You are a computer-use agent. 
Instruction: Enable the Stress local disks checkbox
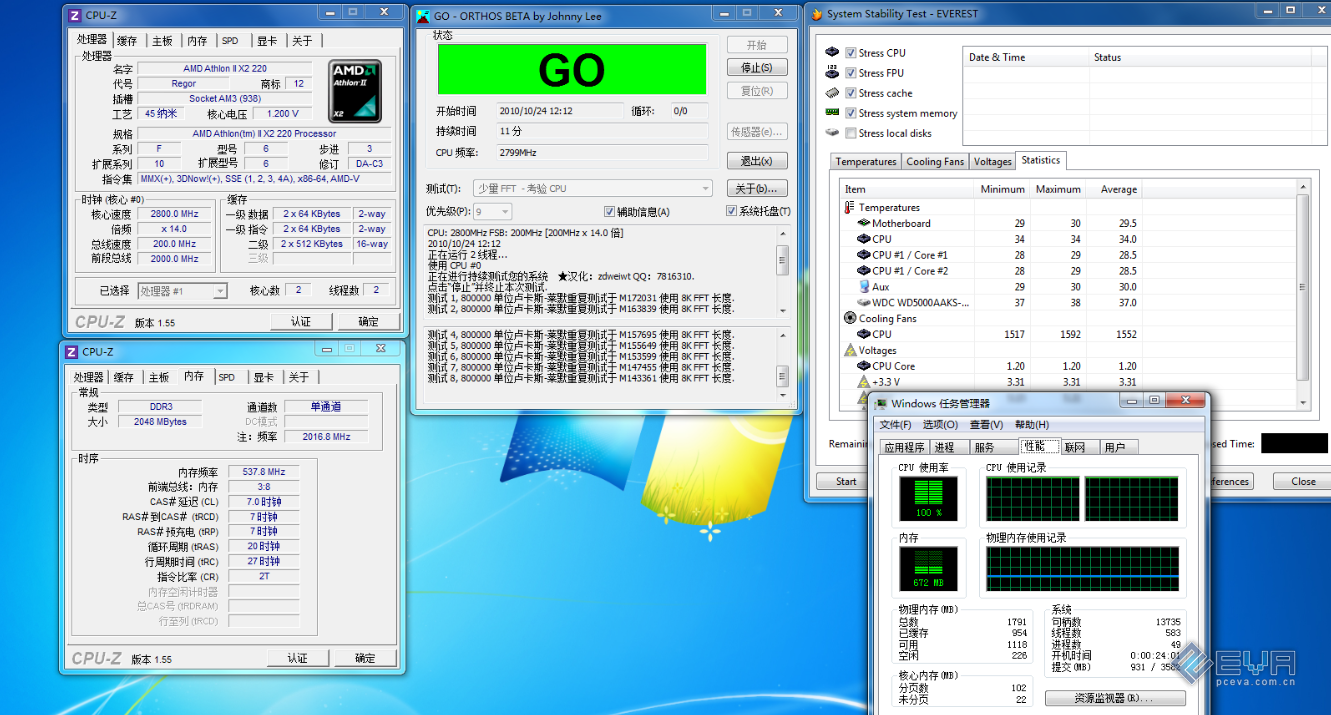point(851,133)
